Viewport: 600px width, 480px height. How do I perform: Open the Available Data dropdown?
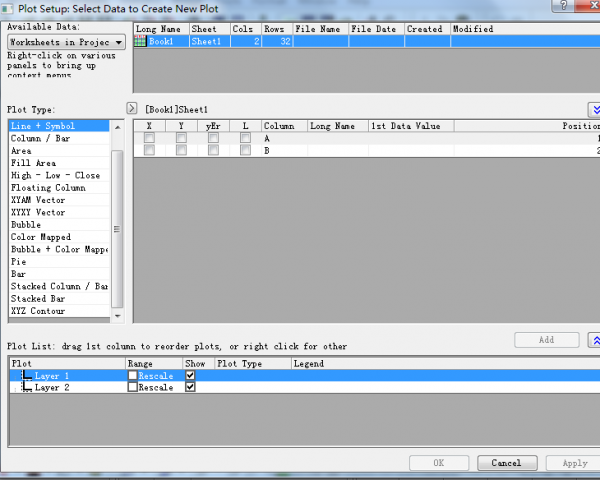click(x=119, y=43)
